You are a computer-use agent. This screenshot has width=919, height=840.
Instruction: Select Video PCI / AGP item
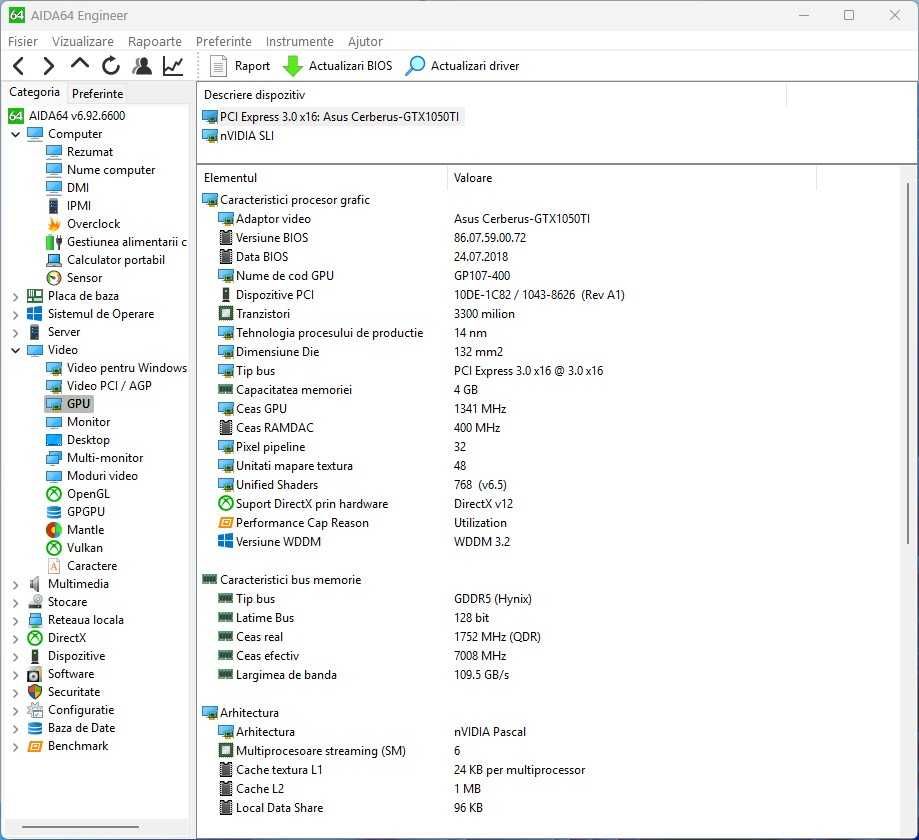[109, 386]
